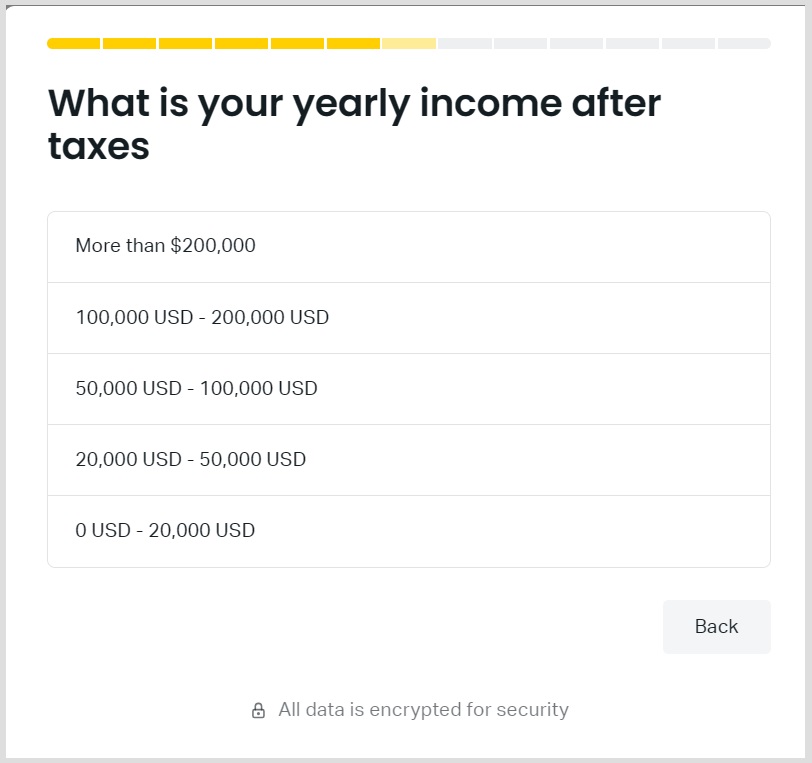Click the second gray progress segment

[x=521, y=44]
